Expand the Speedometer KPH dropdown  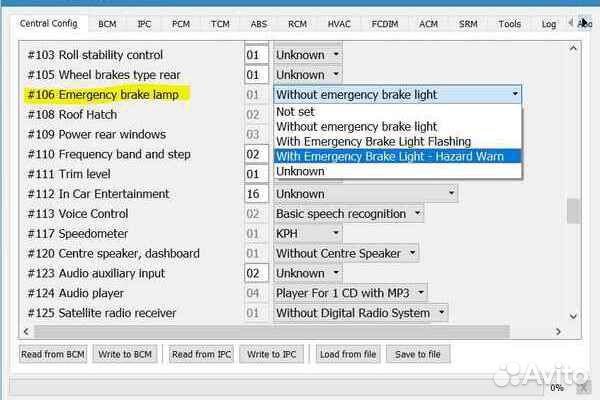(x=335, y=234)
